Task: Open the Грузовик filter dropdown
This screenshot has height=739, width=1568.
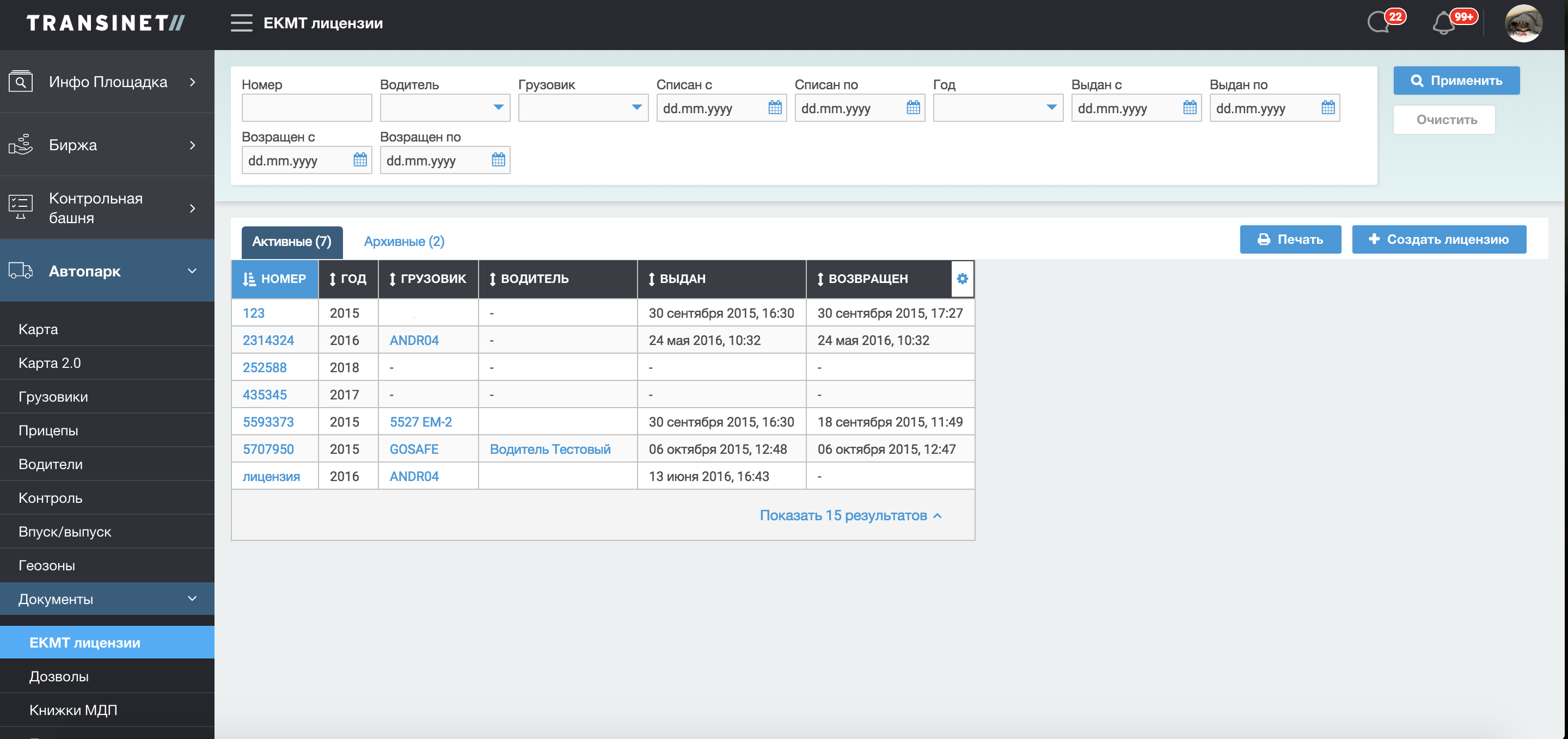Action: click(583, 108)
